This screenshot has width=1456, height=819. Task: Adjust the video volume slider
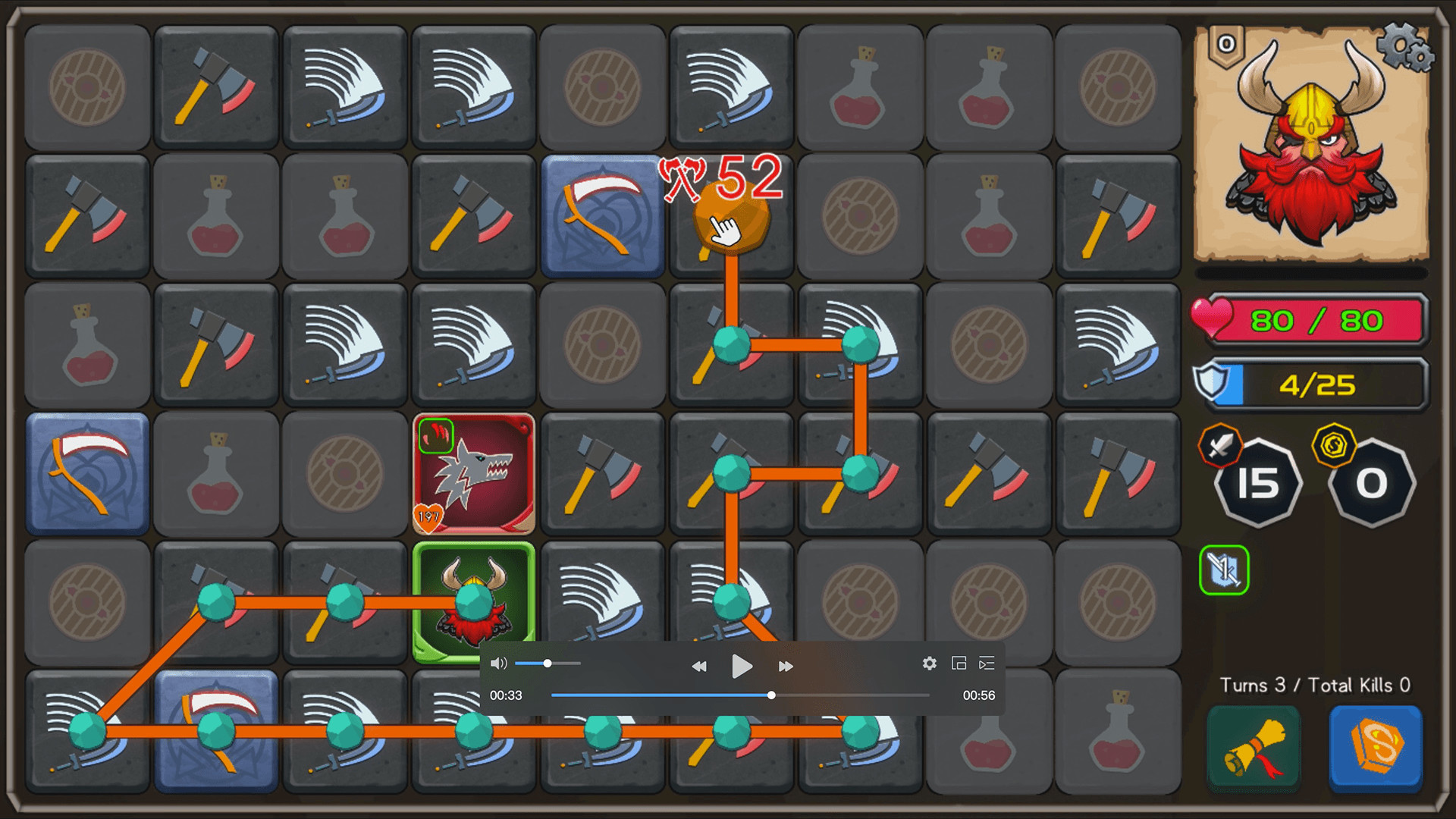pyautogui.click(x=548, y=664)
